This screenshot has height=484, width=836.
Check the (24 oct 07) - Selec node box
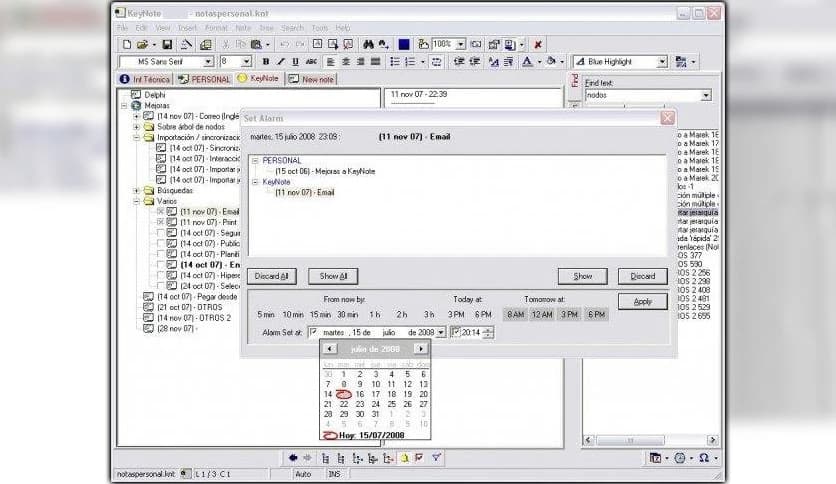click(160, 286)
